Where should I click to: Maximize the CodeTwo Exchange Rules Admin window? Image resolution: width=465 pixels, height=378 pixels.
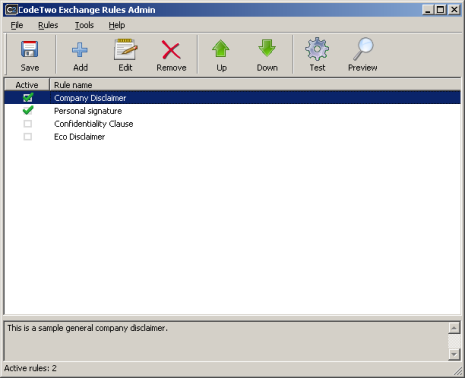[x=441, y=10]
